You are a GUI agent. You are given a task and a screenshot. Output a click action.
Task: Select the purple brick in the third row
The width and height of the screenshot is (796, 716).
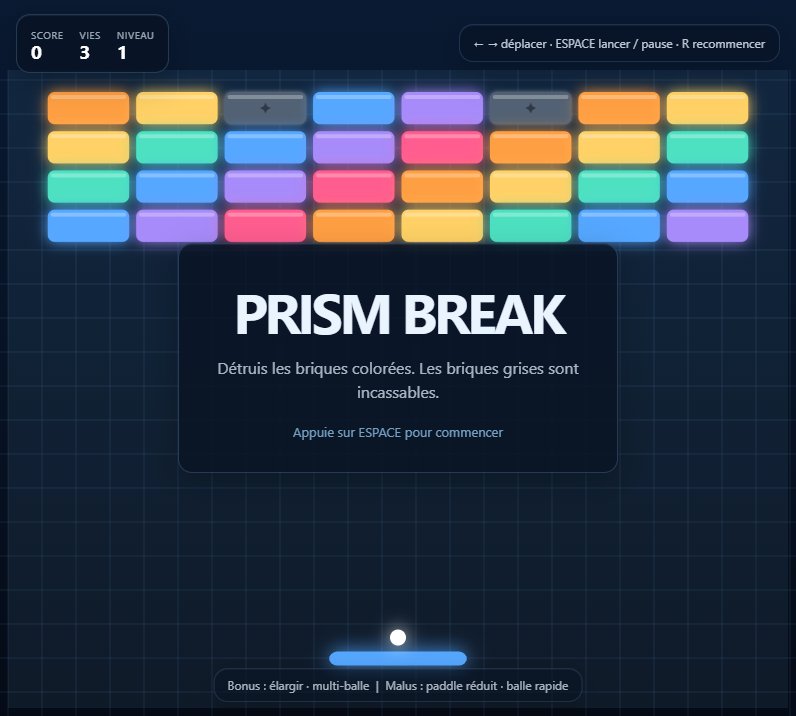(x=265, y=186)
